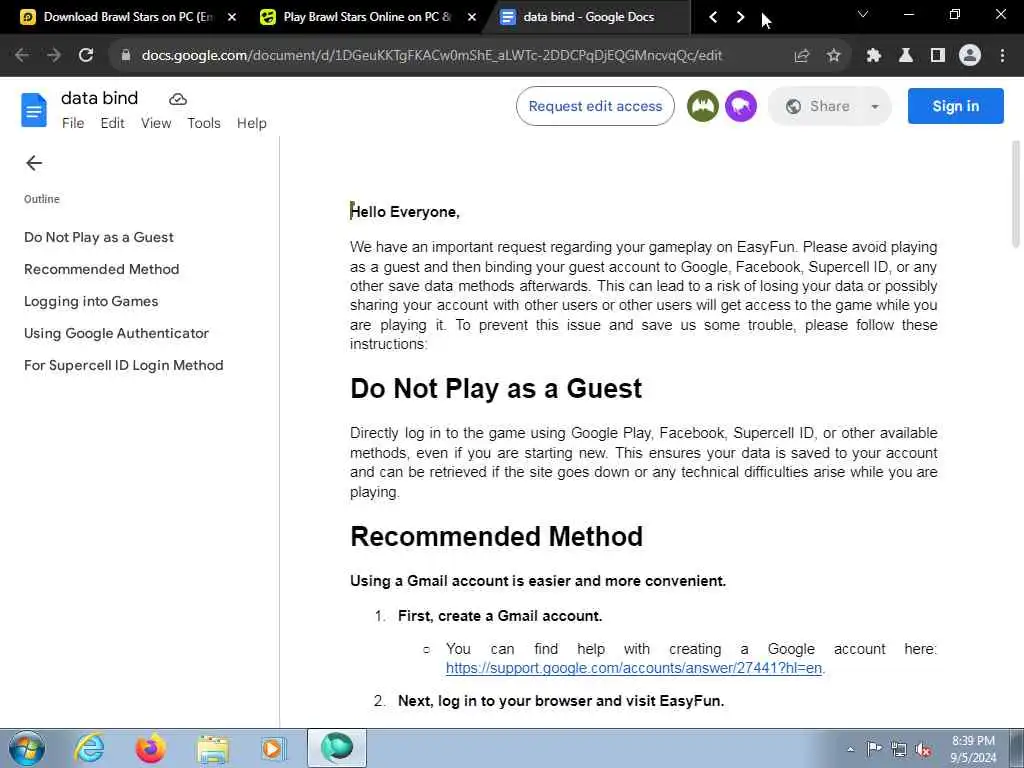The image size is (1024, 768).
Task: Click the active browser taskbar icon
Action: pos(337,748)
